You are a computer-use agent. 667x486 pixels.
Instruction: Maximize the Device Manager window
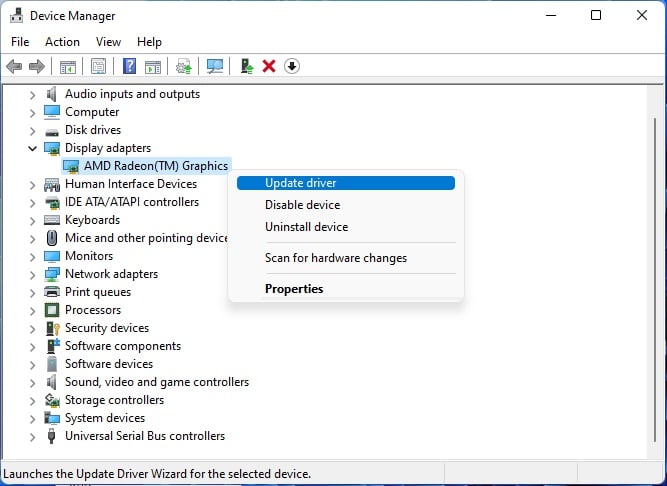pyautogui.click(x=596, y=15)
